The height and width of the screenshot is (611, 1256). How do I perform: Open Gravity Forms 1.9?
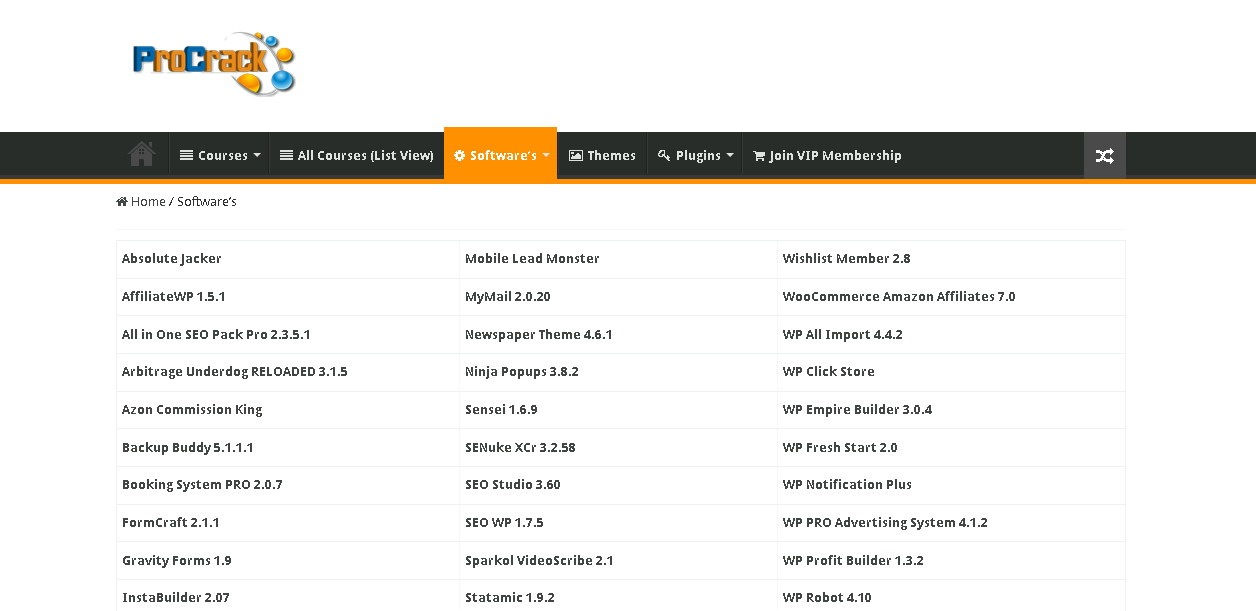pyautogui.click(x=177, y=561)
